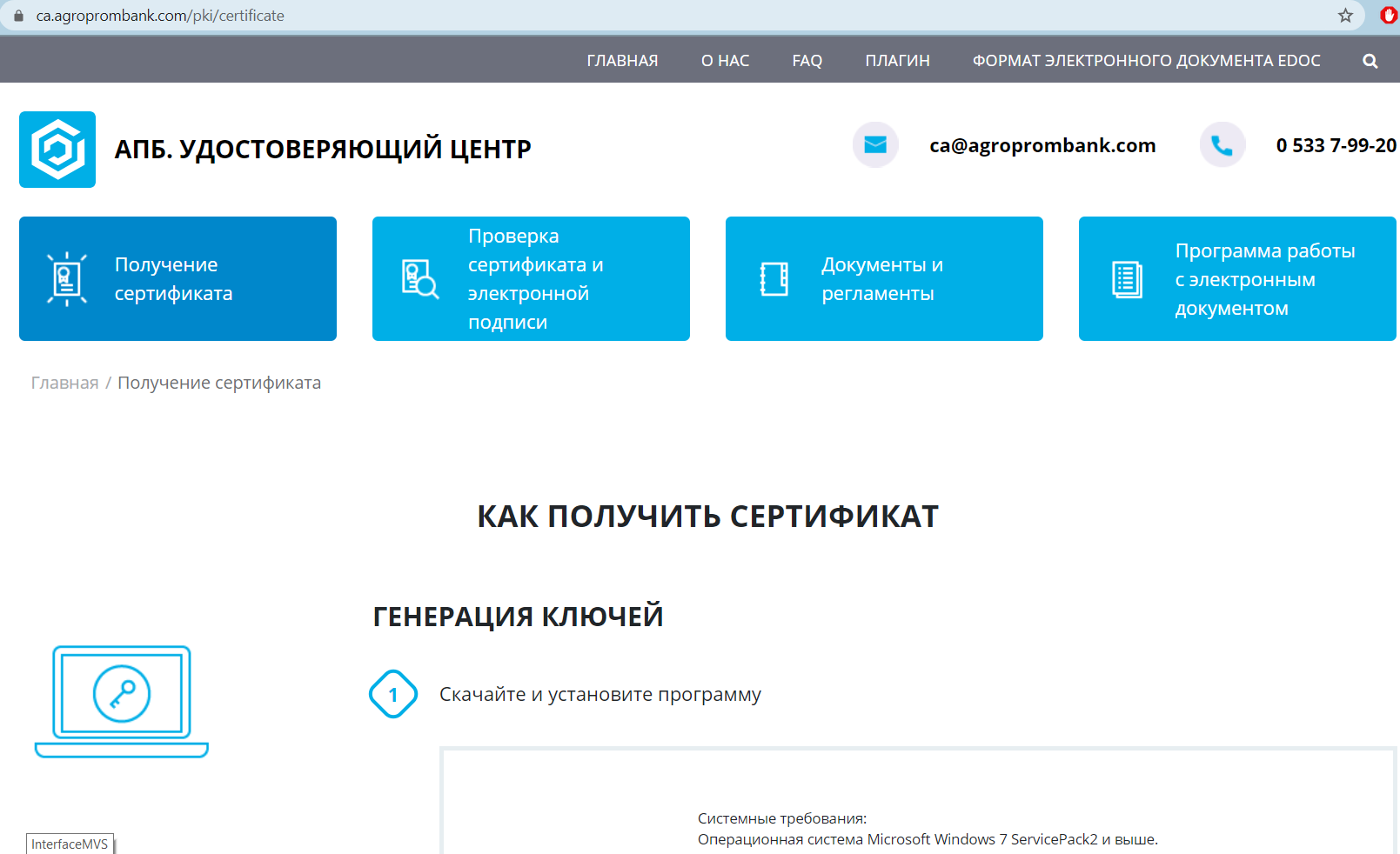The height and width of the screenshot is (854, 1400).
Task: Click ca@agroprombank.com email address
Action: (1042, 145)
